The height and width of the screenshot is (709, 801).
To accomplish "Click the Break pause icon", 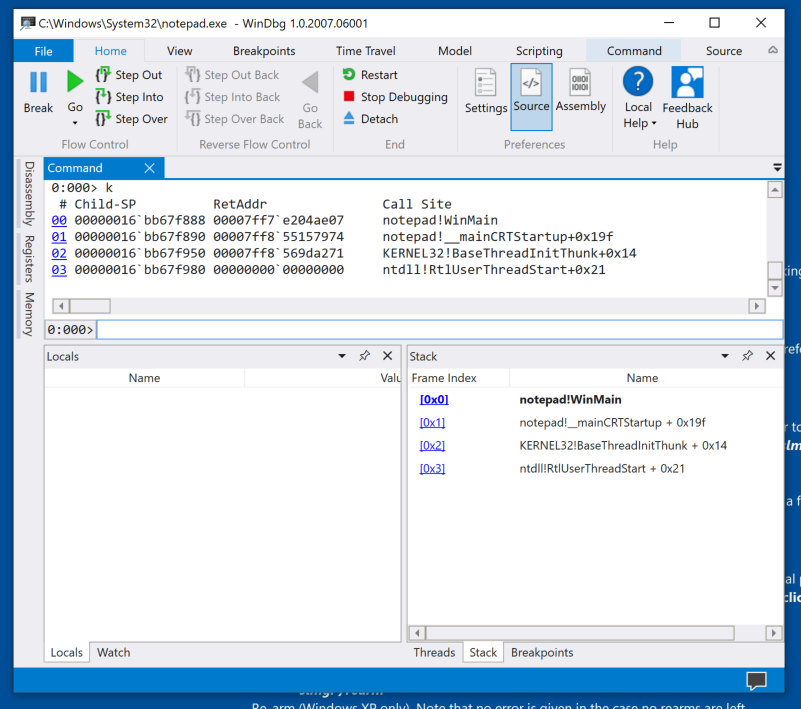I will 38,83.
